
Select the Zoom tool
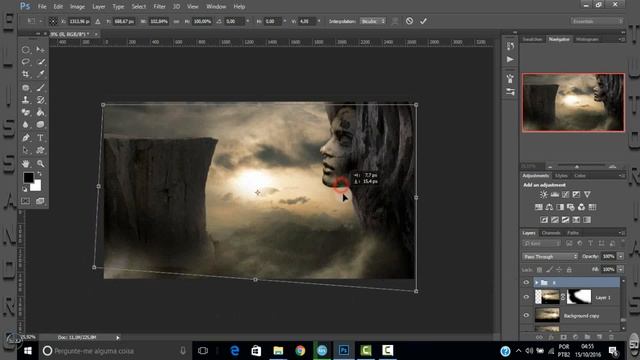point(40,164)
